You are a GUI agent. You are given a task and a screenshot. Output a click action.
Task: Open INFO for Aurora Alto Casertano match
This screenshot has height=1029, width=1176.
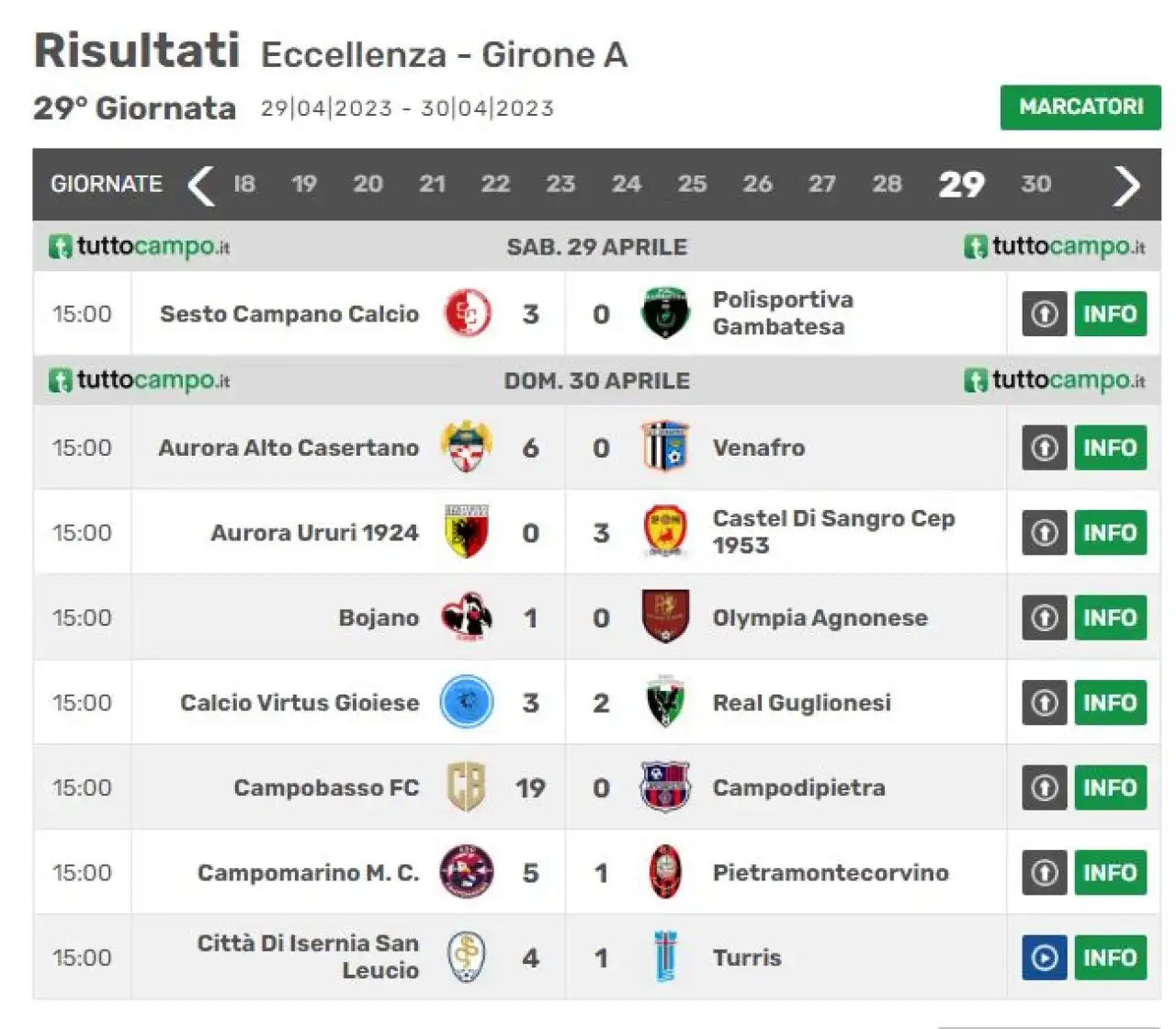click(1110, 447)
